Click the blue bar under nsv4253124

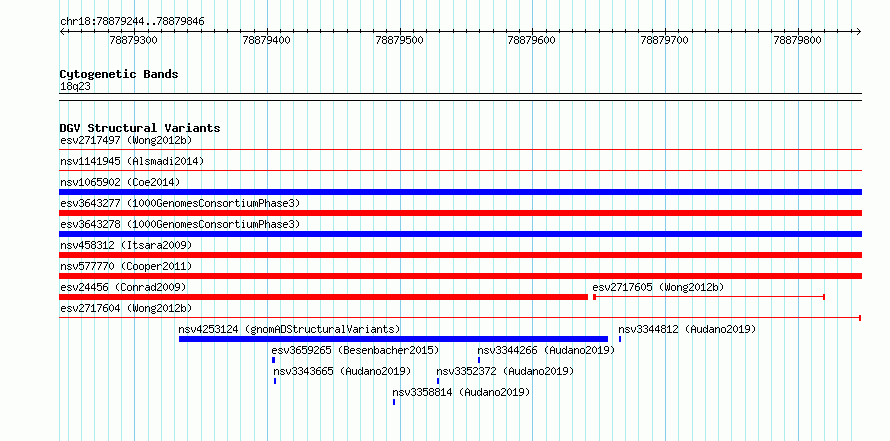tap(393, 339)
